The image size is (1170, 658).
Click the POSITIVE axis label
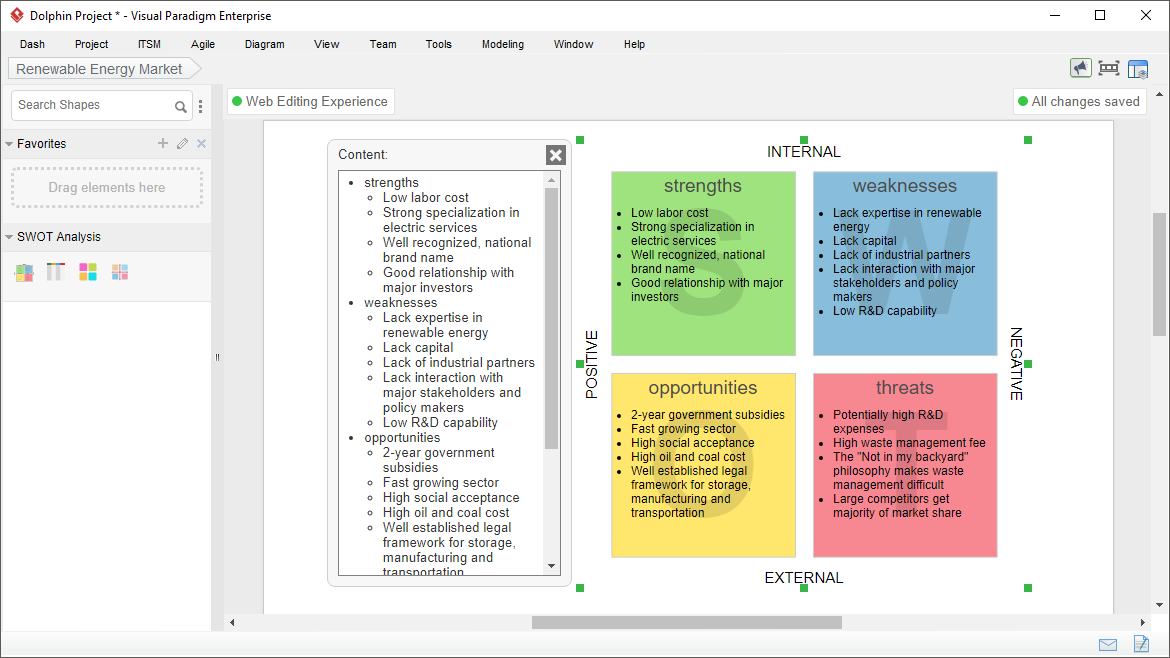(592, 364)
